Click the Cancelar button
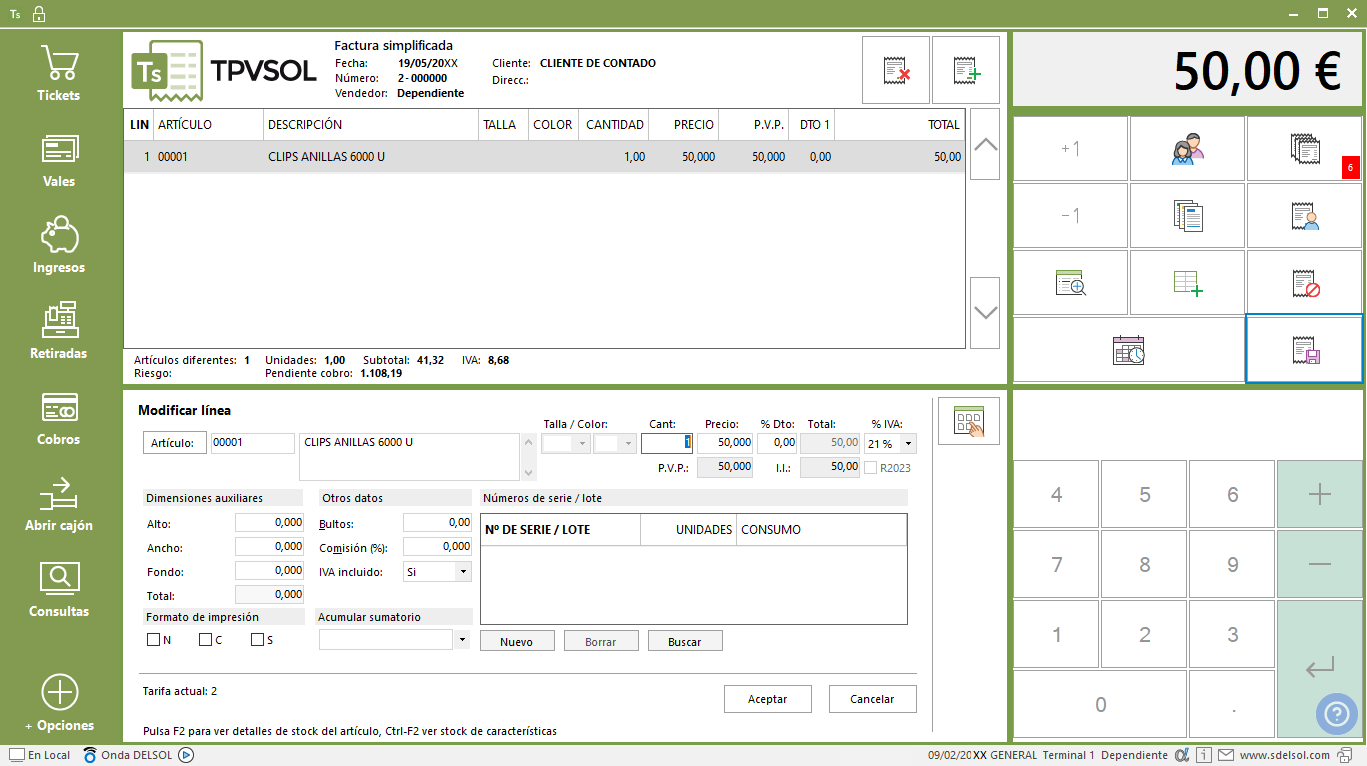The height and width of the screenshot is (766, 1367). [872, 699]
